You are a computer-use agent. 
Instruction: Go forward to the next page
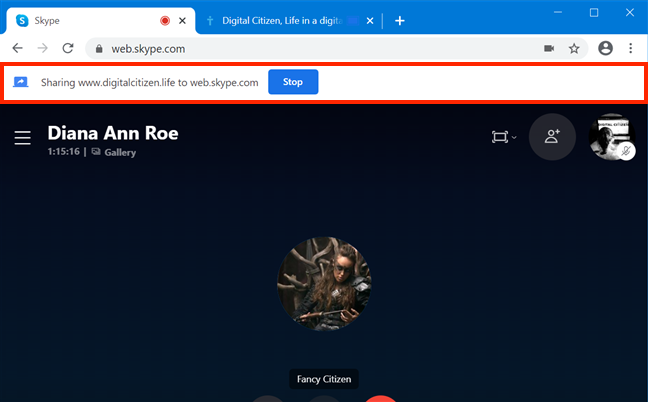pos(43,48)
